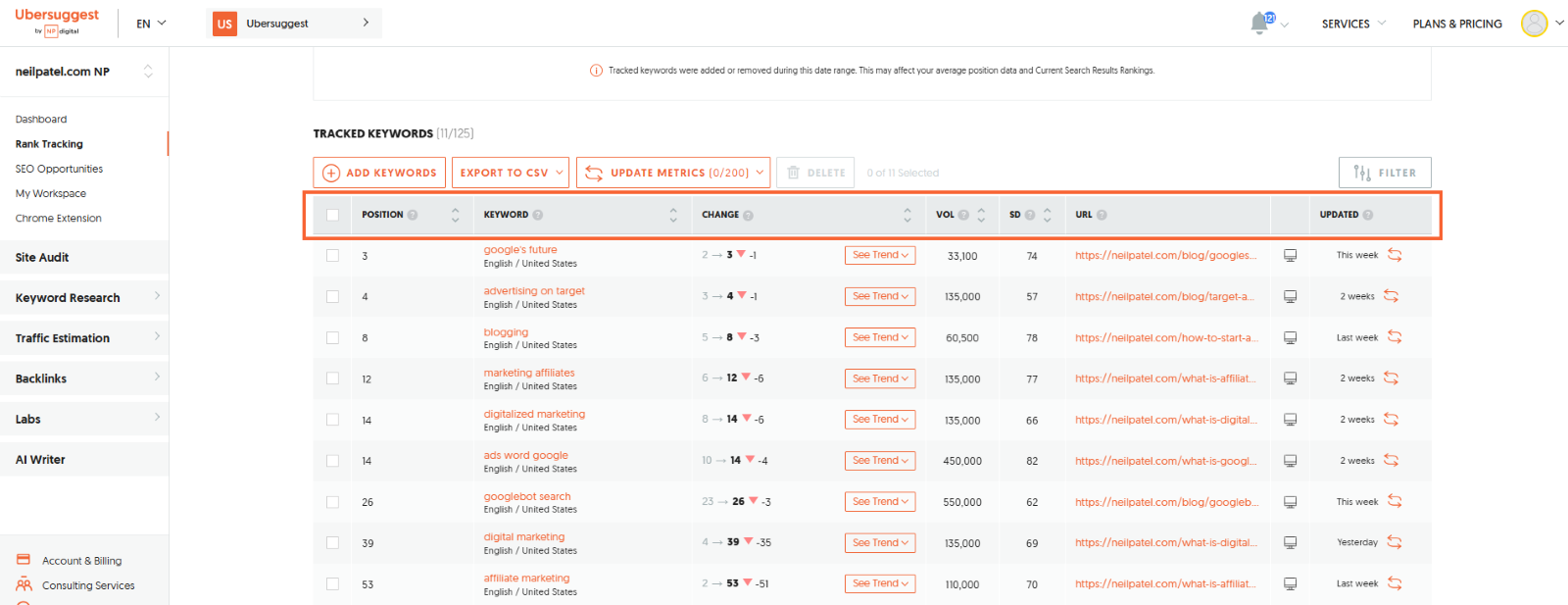Sort the table by VOL arrows

(x=981, y=215)
